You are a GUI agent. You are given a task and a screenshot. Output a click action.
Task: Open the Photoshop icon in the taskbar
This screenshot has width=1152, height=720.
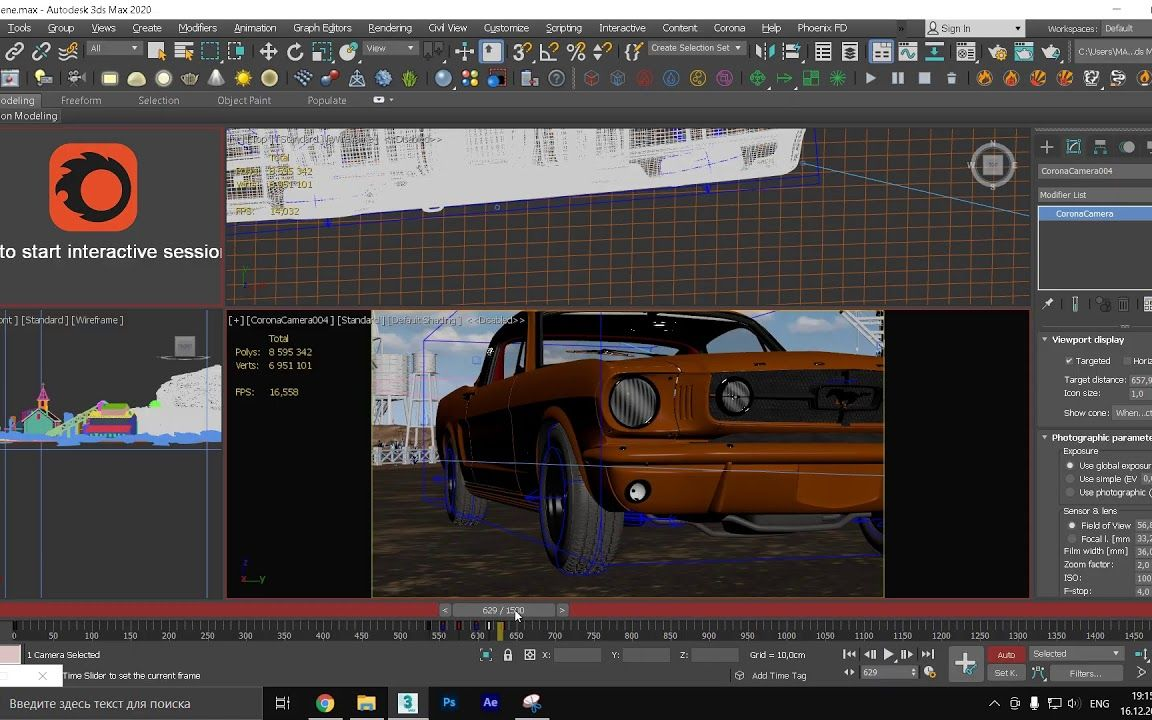click(x=449, y=703)
